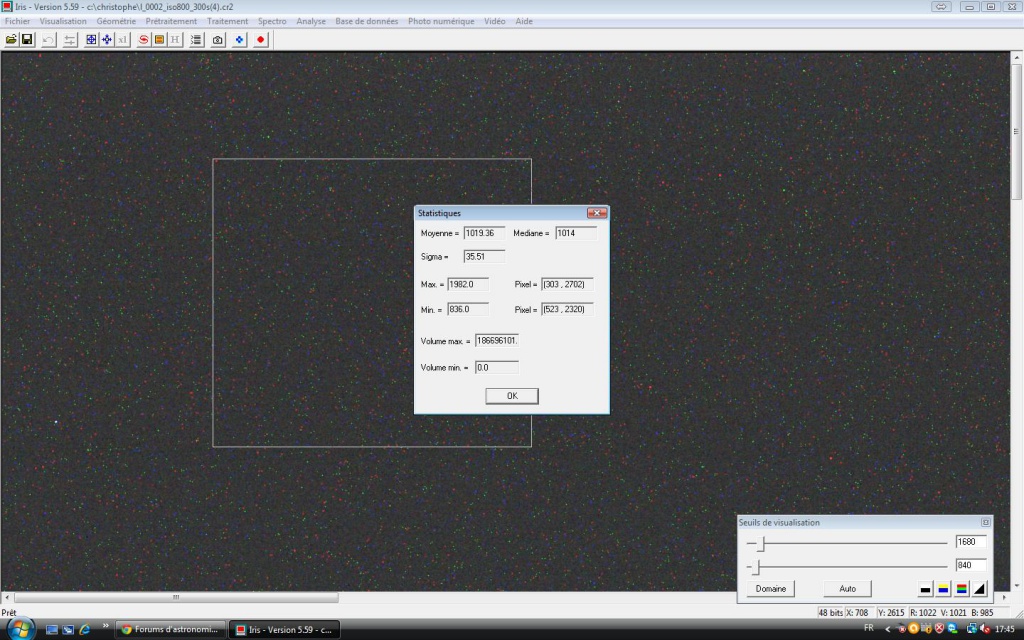Viewport: 1024px width, 640px height.
Task: Click the Forums d'astronomi... taskbar button
Action: click(x=171, y=630)
